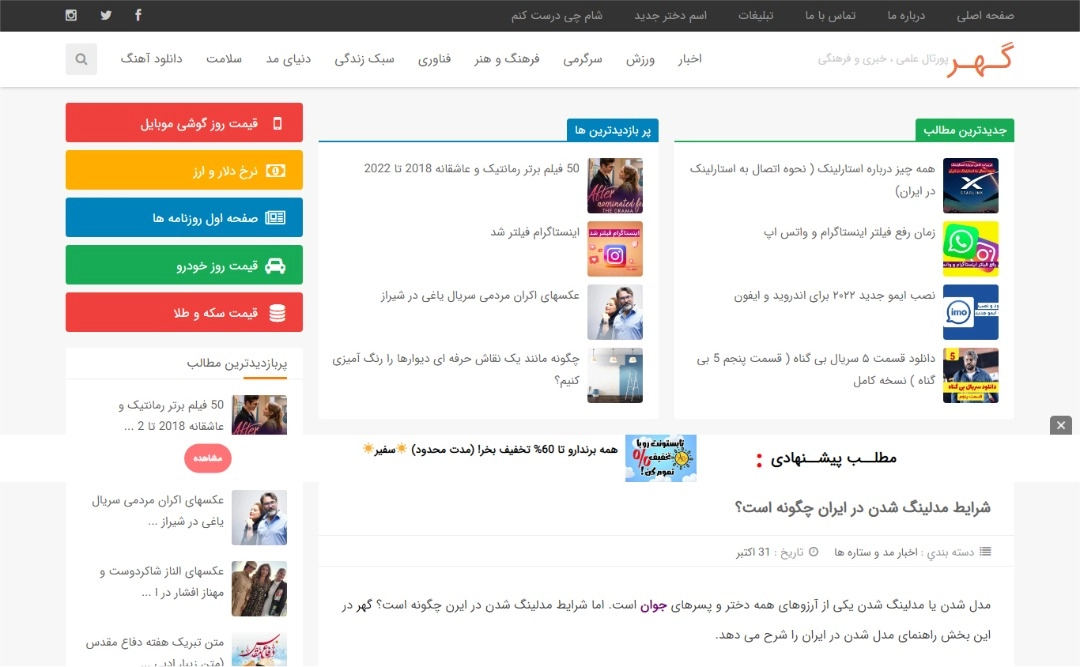Open the Instagram social icon in top bar
This screenshot has width=1080, height=667.
pyautogui.click(x=70, y=15)
